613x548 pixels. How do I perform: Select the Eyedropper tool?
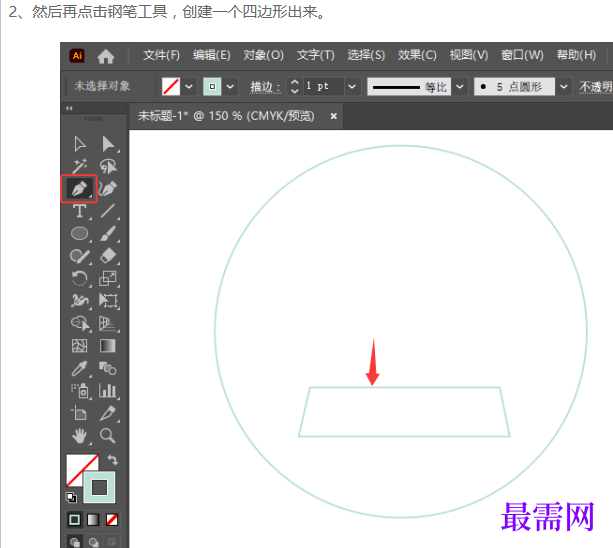[x=80, y=369]
